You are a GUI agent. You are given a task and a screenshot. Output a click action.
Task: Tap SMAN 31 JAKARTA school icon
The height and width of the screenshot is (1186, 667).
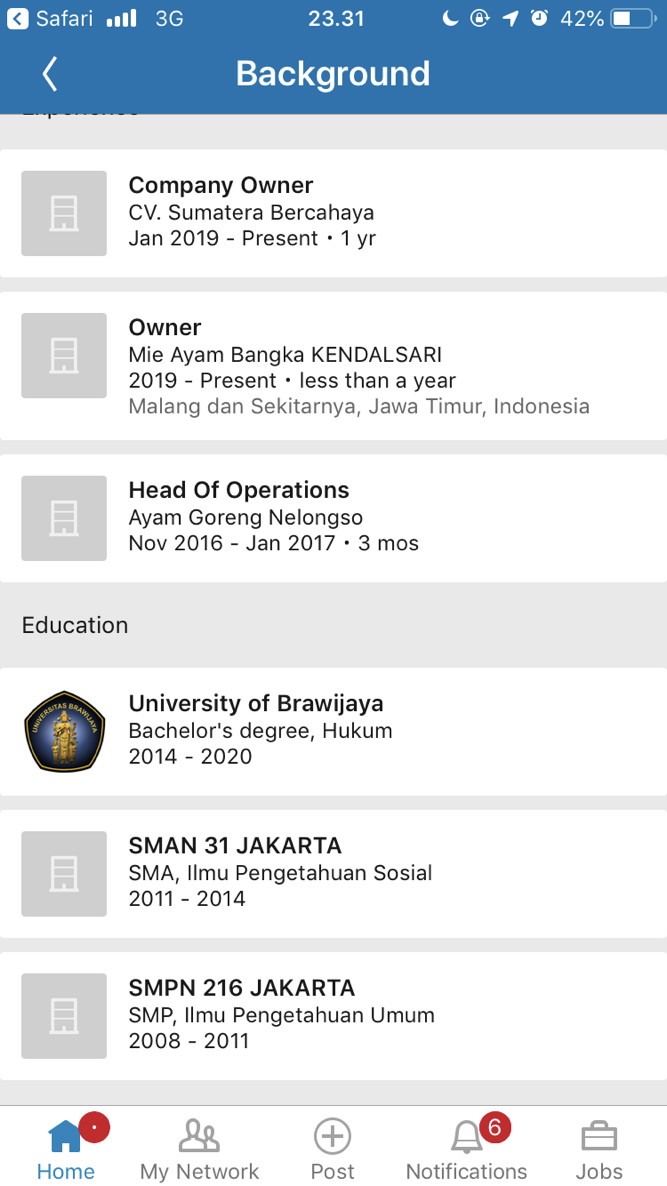click(64, 874)
